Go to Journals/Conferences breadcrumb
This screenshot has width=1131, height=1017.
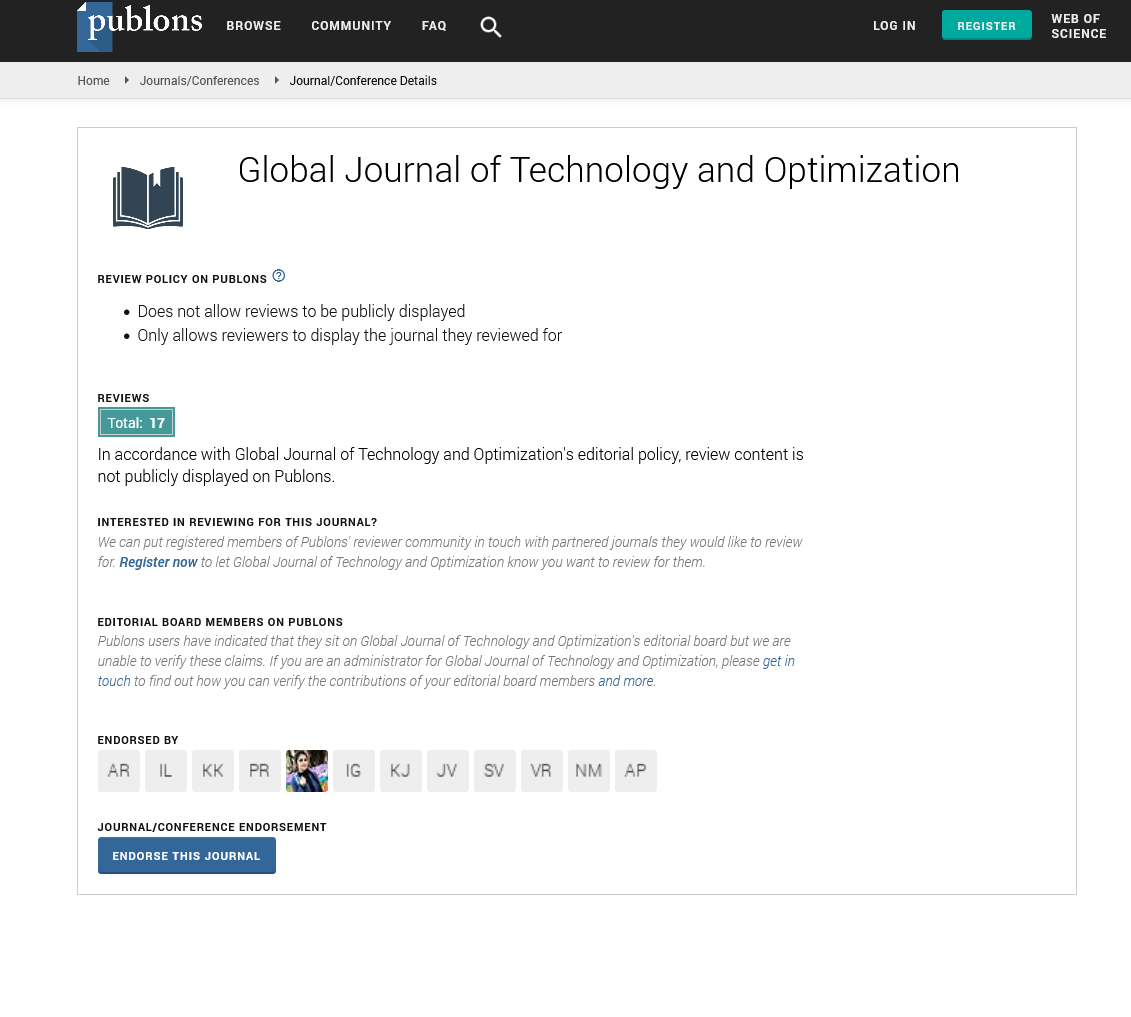click(x=199, y=81)
